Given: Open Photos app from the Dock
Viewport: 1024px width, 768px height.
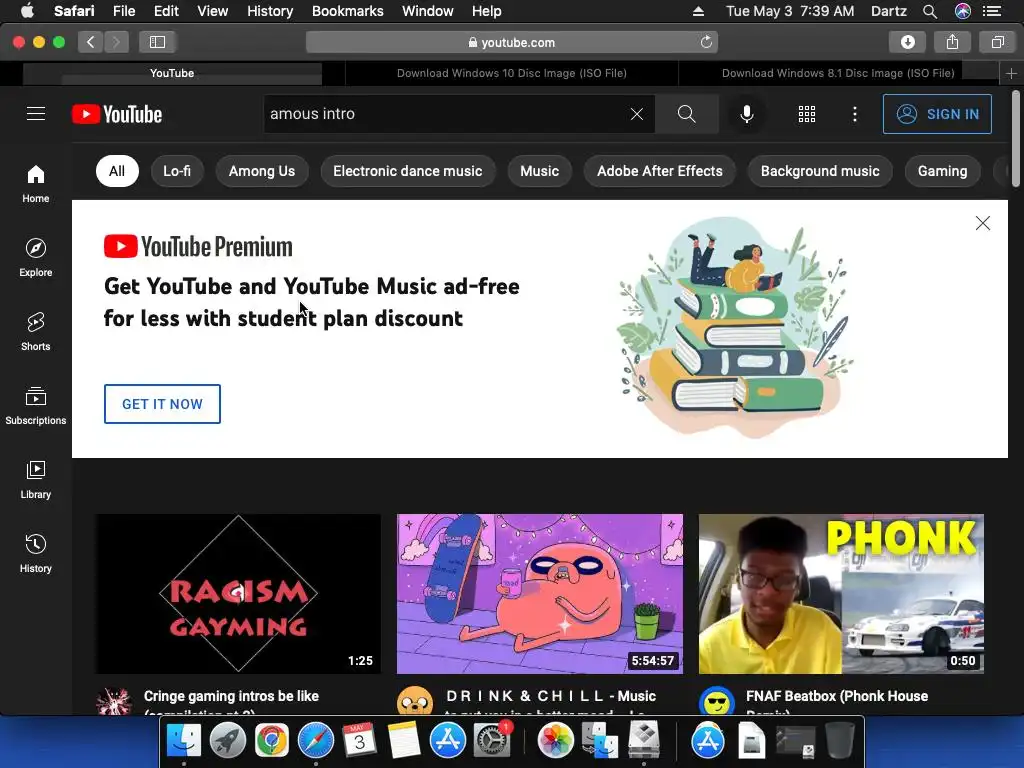Looking at the screenshot, I should (x=555, y=741).
